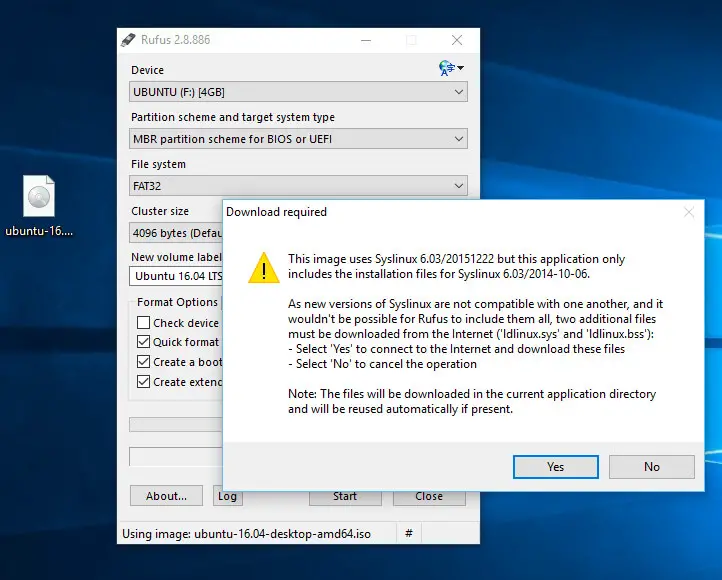The image size is (722, 580).
Task: Click the New volume label field
Action: click(176, 276)
